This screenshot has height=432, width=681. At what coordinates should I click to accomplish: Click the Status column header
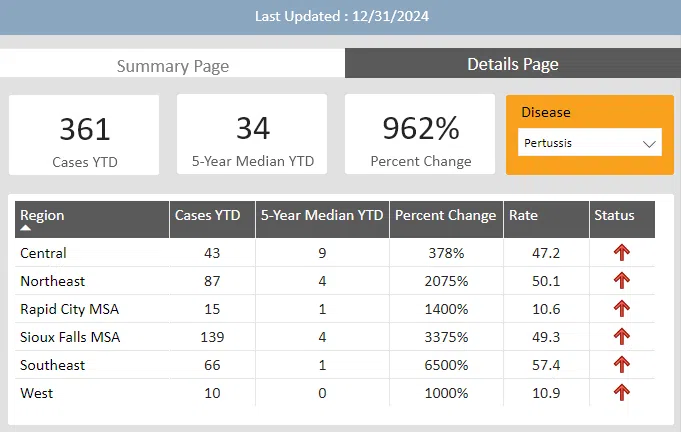614,215
